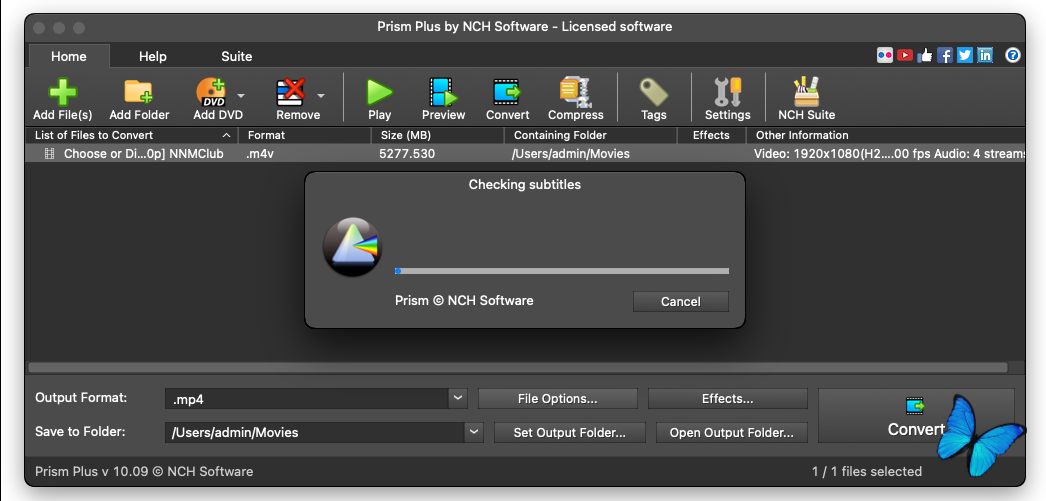Click the Remove file icon
This screenshot has height=501, width=1046.
click(291, 93)
